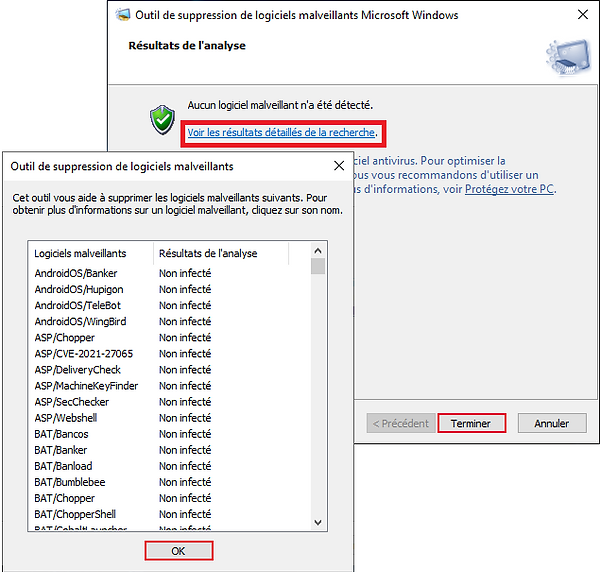Click Non infecté result for ASP/Webshell
The width and height of the screenshot is (600, 572).
click(x=185, y=418)
